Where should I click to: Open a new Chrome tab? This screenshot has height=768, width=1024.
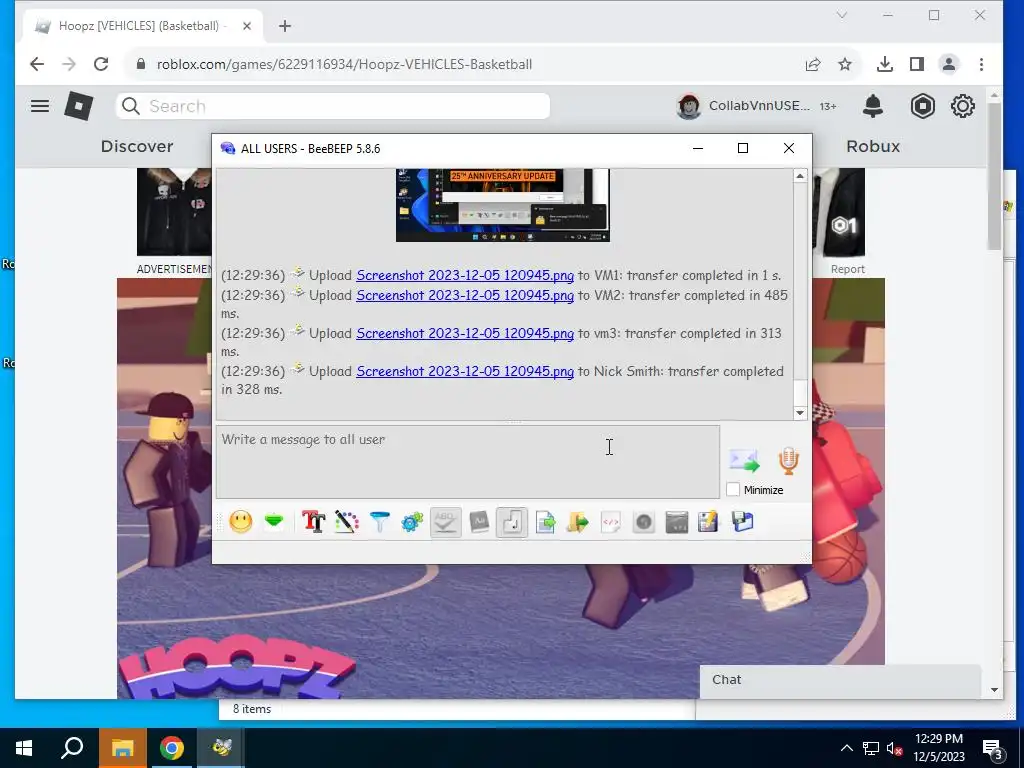tap(285, 26)
